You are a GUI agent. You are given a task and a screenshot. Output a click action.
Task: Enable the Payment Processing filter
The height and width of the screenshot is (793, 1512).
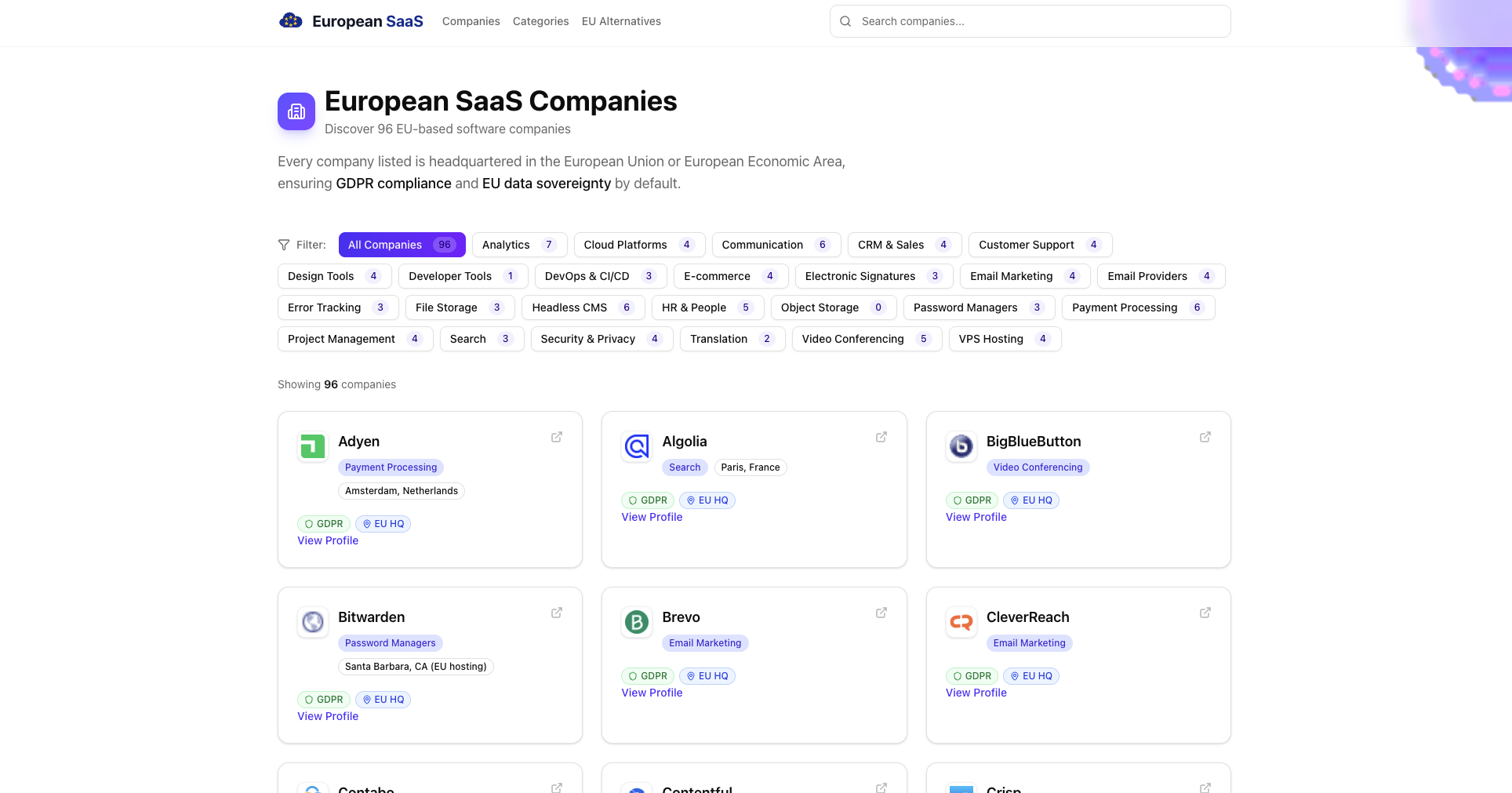(x=1138, y=307)
